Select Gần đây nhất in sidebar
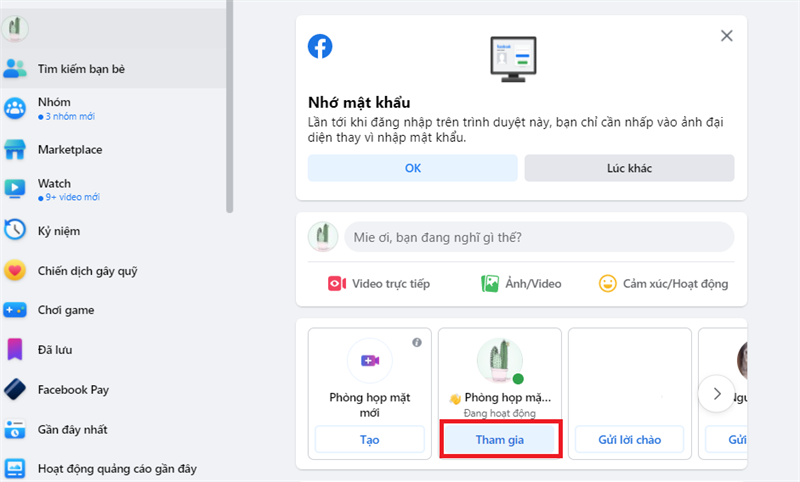The height and width of the screenshot is (482, 800). point(72,430)
